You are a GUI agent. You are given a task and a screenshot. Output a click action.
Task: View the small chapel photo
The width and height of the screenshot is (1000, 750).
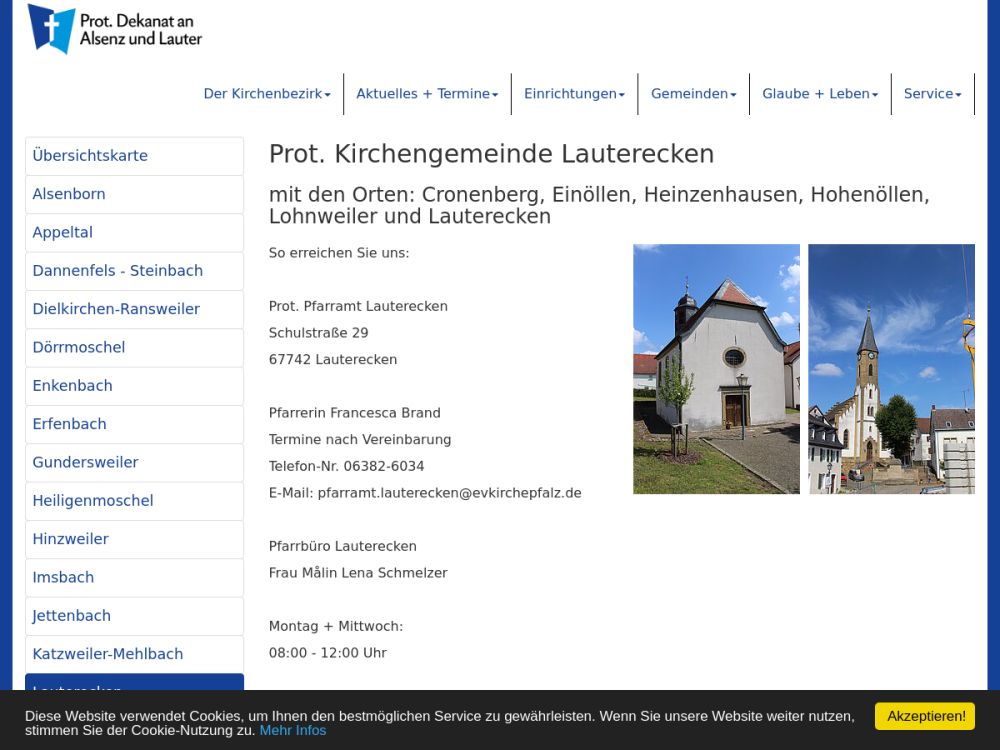click(x=716, y=369)
